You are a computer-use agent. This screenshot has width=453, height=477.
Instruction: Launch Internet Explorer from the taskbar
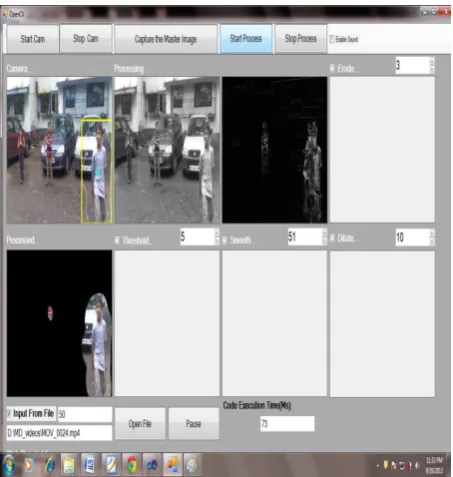pos(49,465)
